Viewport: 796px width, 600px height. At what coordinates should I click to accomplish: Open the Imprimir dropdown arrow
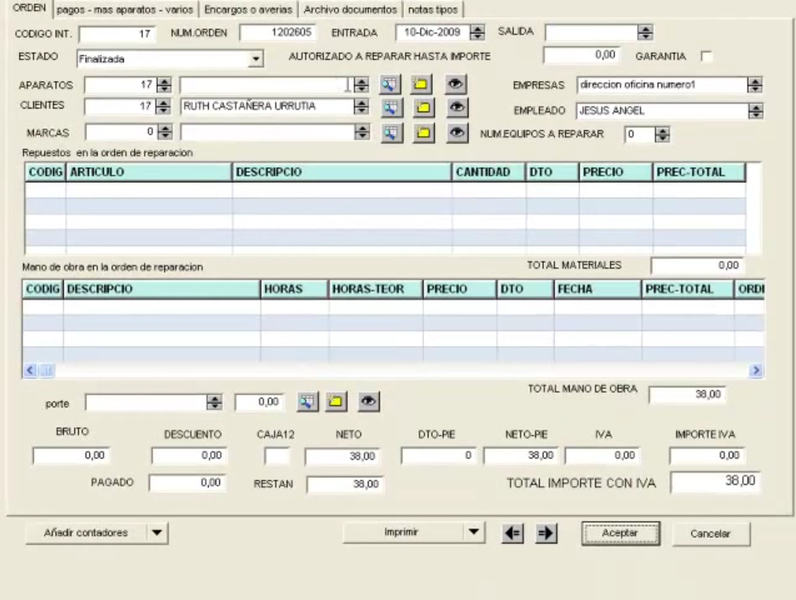click(x=474, y=532)
